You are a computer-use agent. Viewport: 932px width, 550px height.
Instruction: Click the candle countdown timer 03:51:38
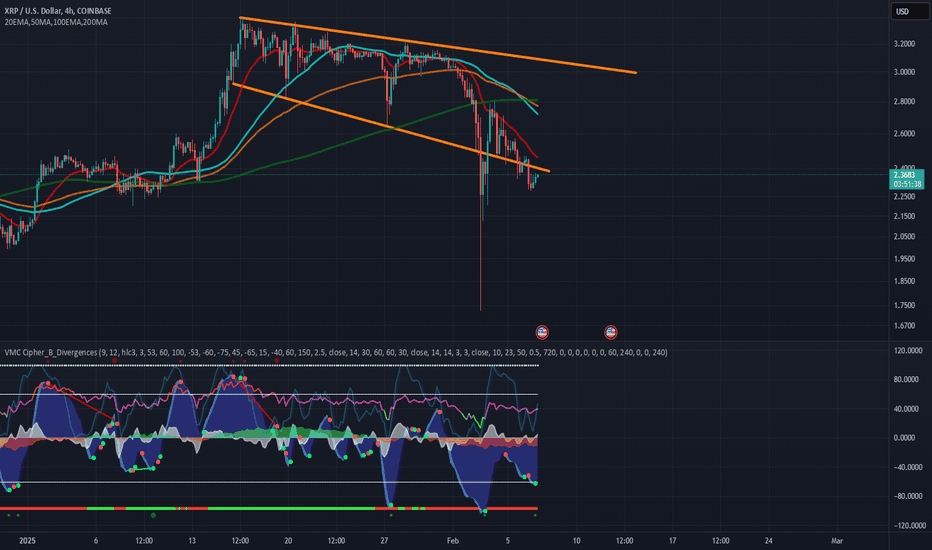click(907, 184)
